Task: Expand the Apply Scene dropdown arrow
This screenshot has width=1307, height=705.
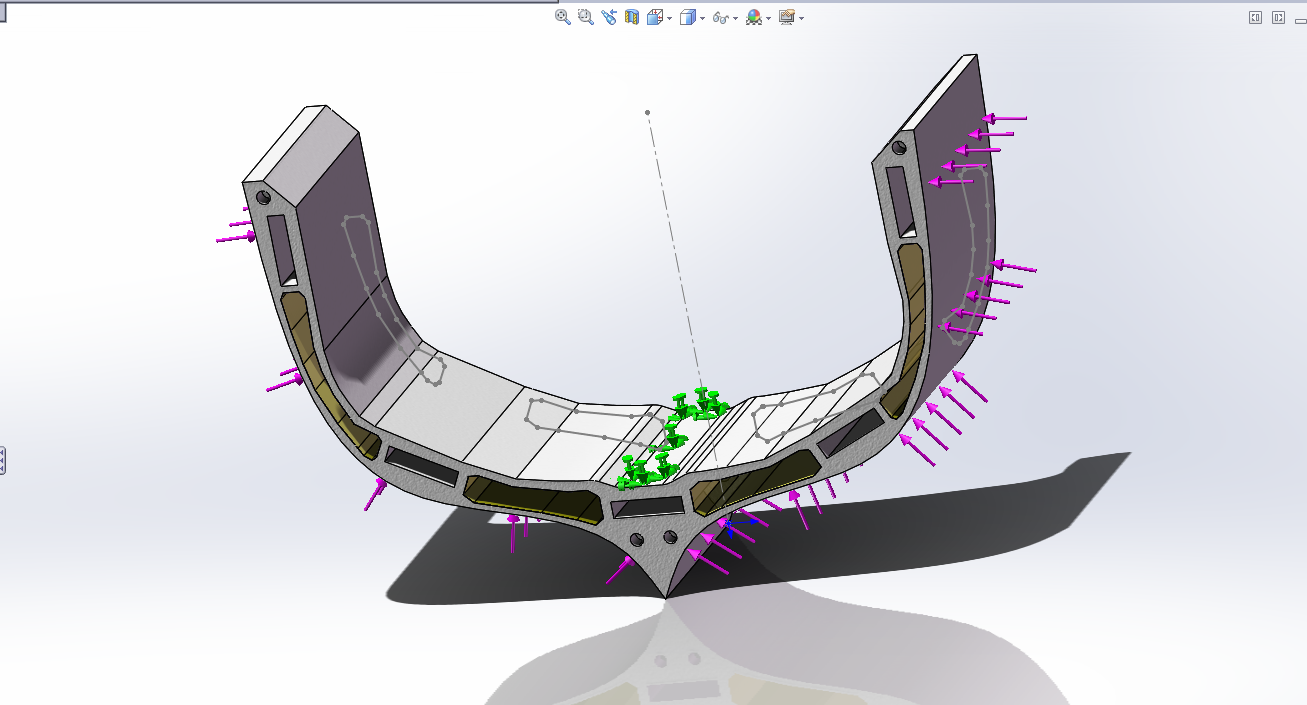Action: [768, 18]
